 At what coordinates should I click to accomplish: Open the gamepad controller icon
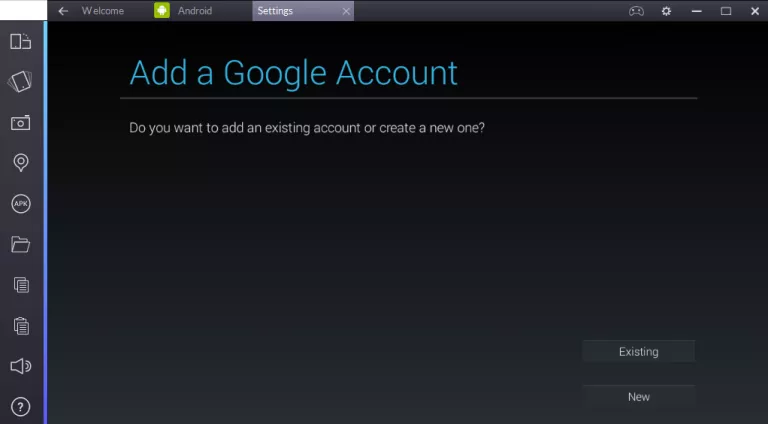coord(636,11)
